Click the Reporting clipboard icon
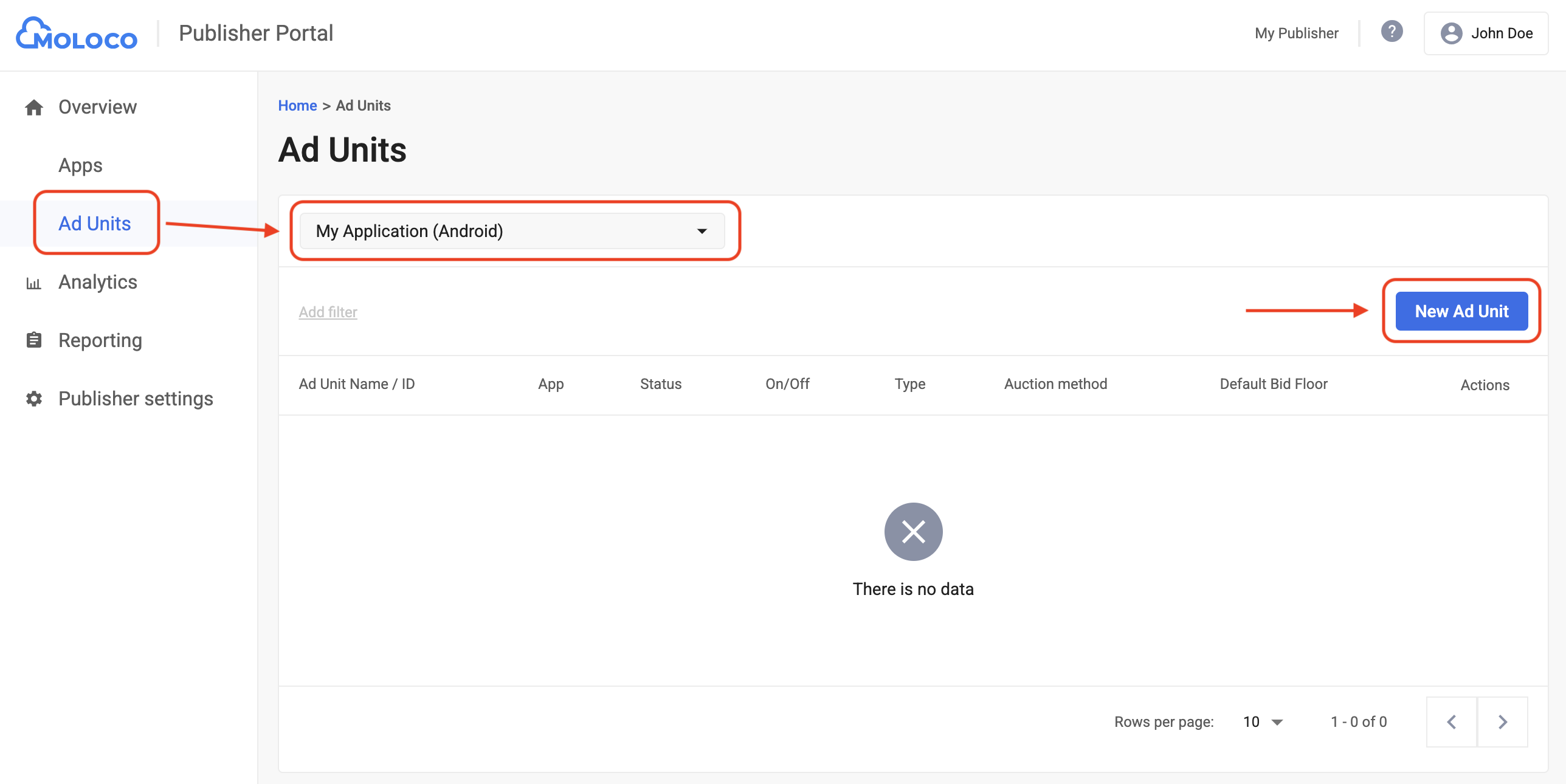The height and width of the screenshot is (784, 1566). [x=34, y=340]
